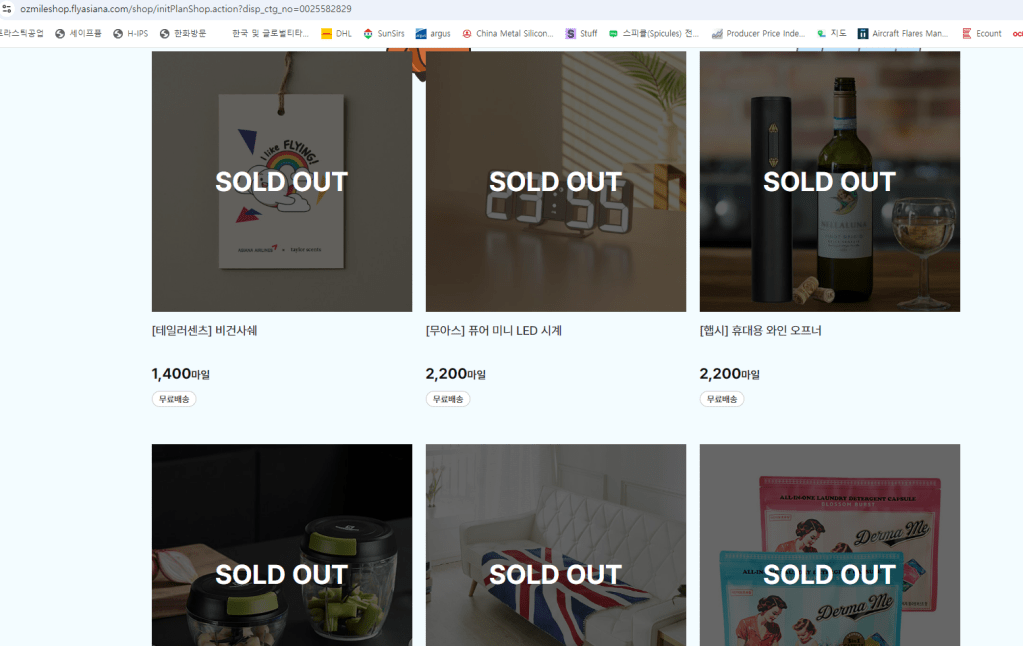Open the argus bookmark
Image resolution: width=1023 pixels, height=646 pixels.
[x=433, y=33]
